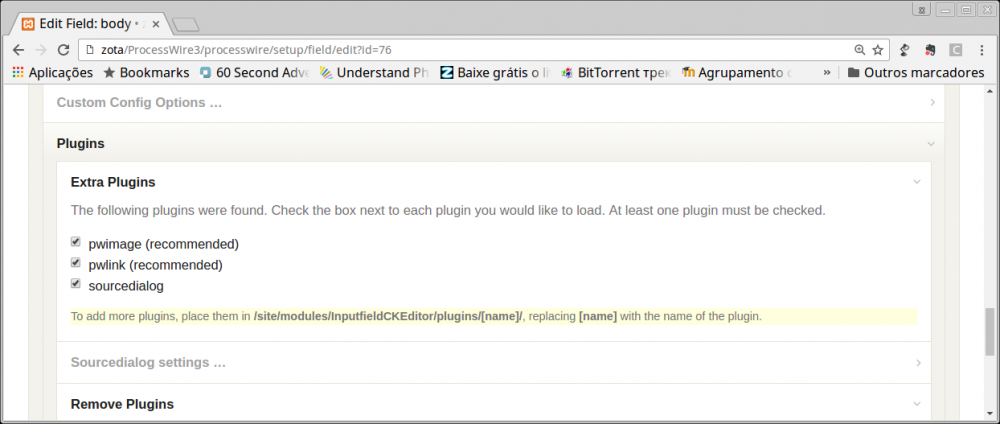Toggle the pwimage (recommended) checkbox
The image size is (1000, 424).
click(x=76, y=242)
